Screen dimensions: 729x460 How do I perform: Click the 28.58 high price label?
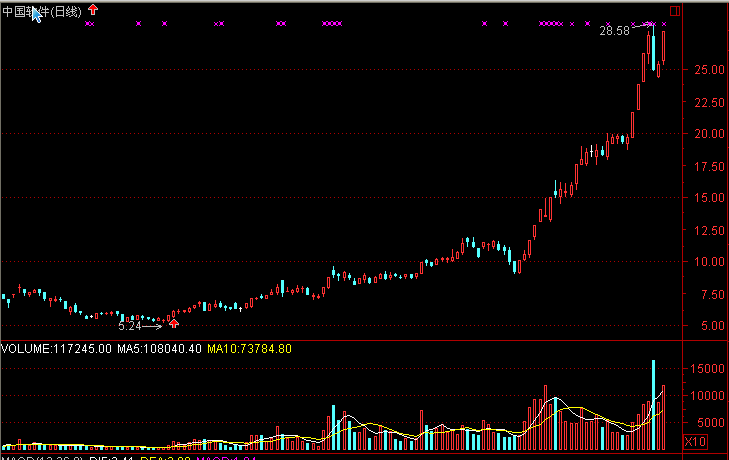pos(614,31)
